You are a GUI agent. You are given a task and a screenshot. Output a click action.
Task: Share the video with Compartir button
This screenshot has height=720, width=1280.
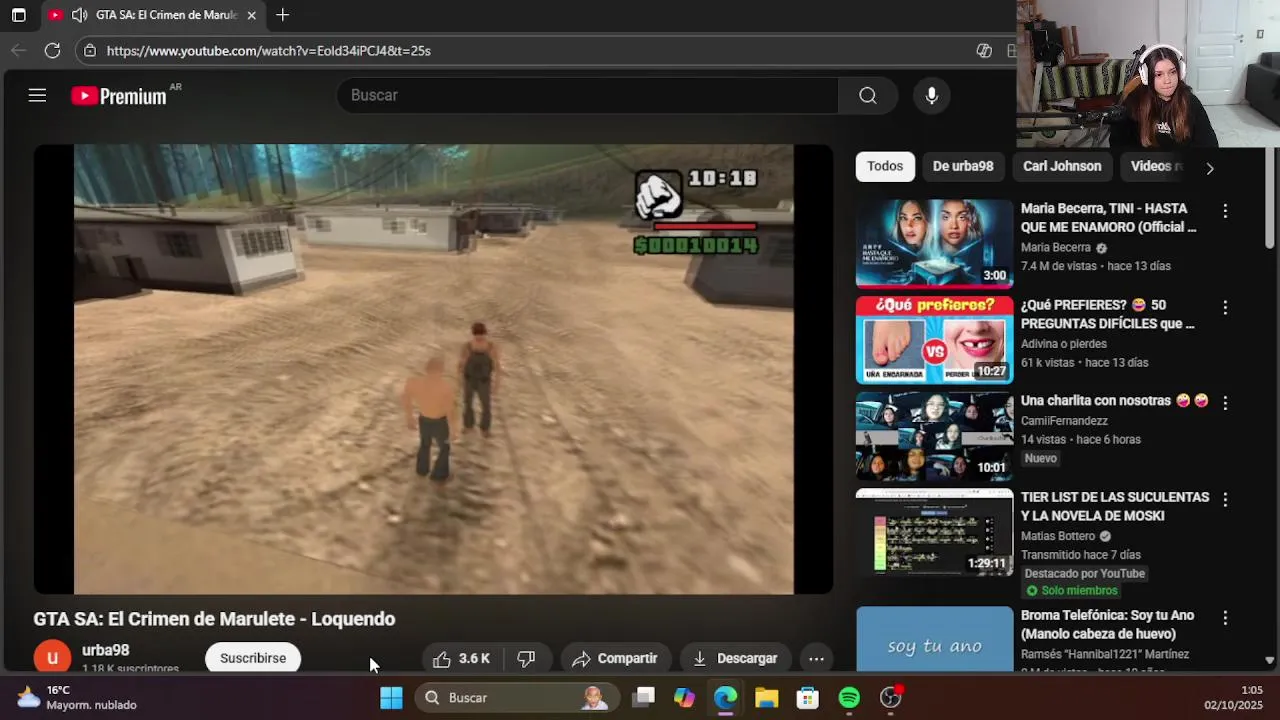[x=615, y=658]
